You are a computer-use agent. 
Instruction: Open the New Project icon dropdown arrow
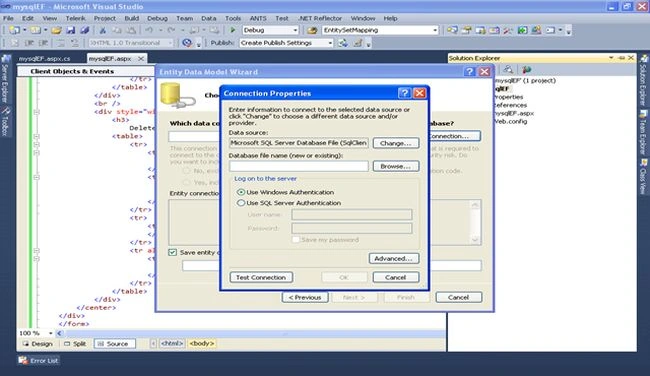(x=24, y=30)
